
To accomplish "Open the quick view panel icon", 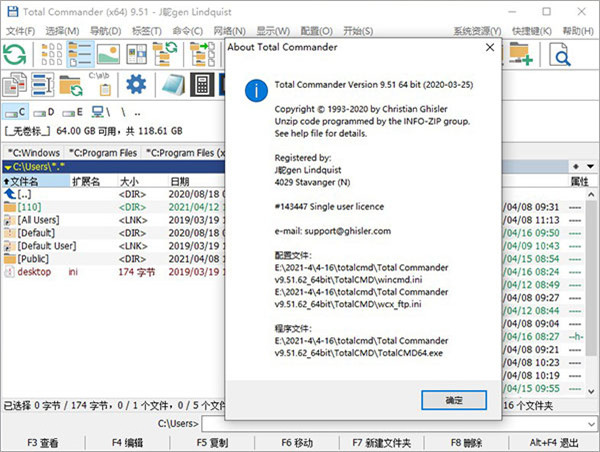I will tap(137, 54).
